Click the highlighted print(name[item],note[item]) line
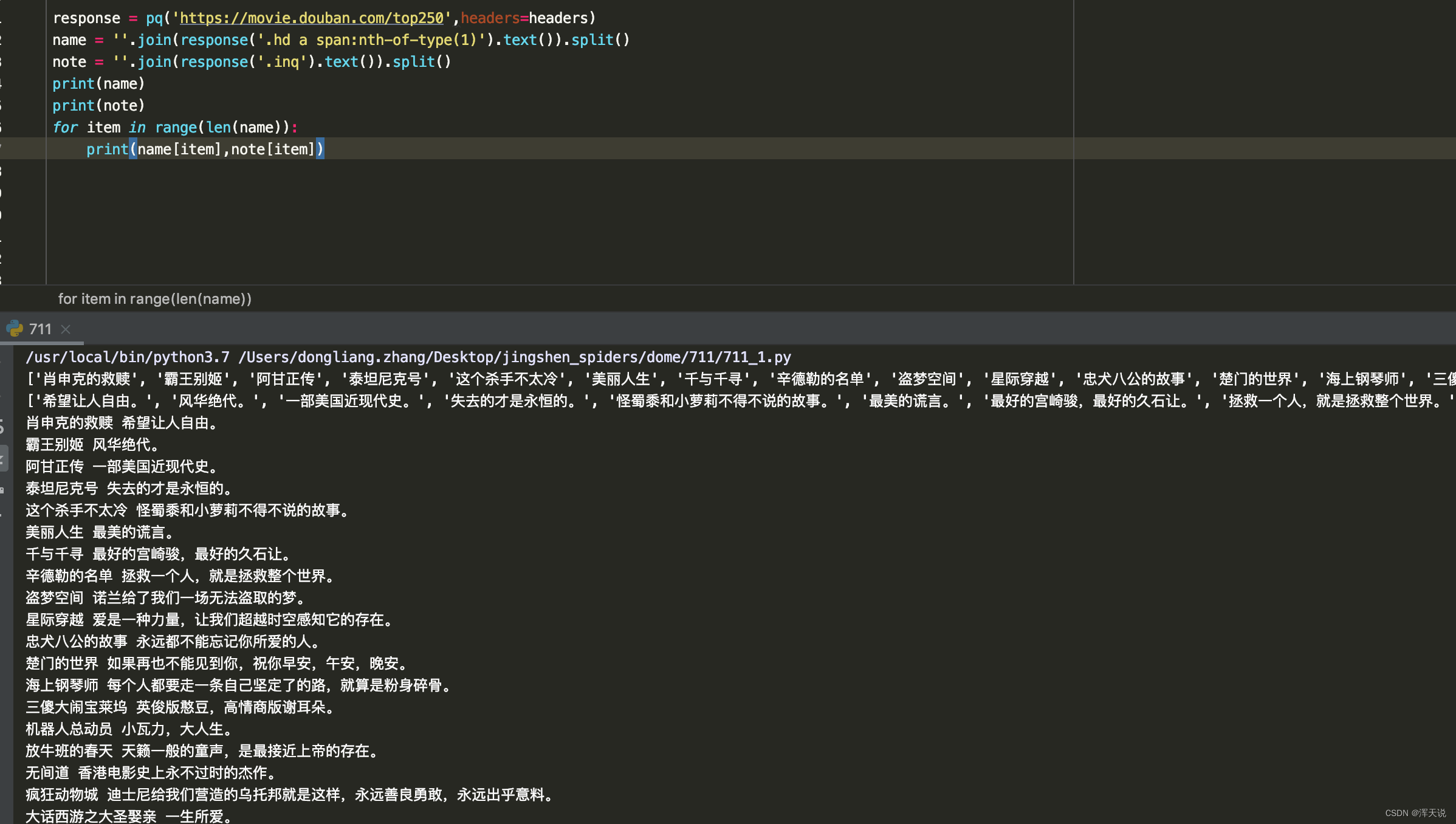The height and width of the screenshot is (824, 1456). click(x=205, y=149)
